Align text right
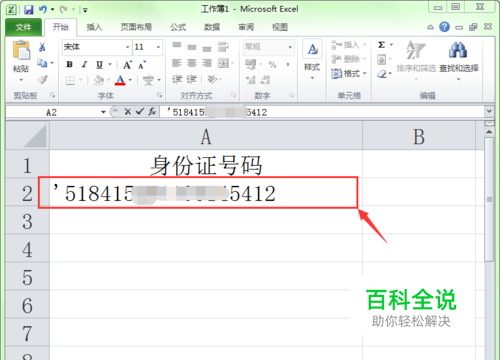The image size is (500, 360). coord(207,63)
